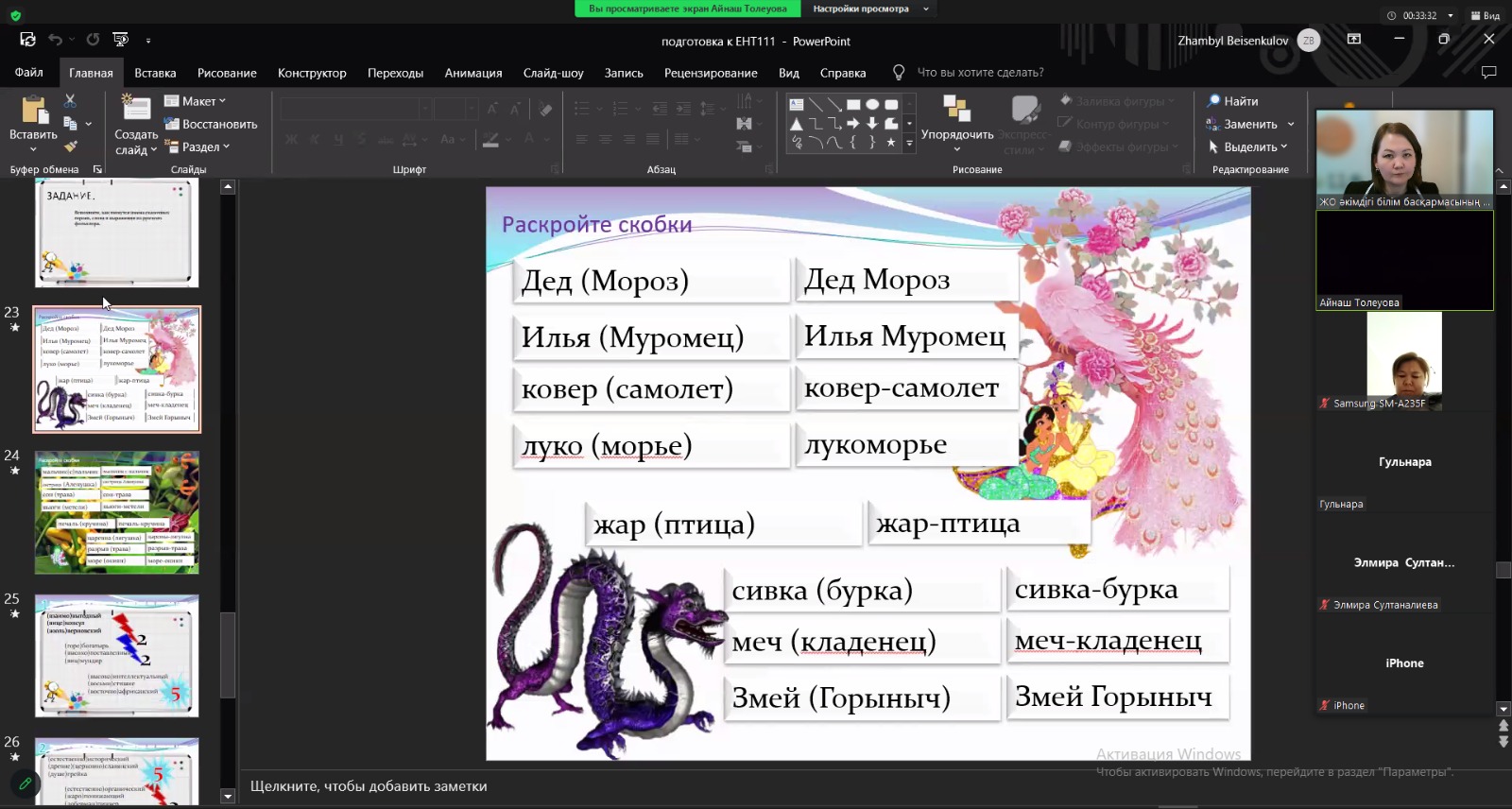Image resolution: width=1512 pixels, height=809 pixels.
Task: Click the Вставить paste clipboard icon
Action: coord(34,111)
